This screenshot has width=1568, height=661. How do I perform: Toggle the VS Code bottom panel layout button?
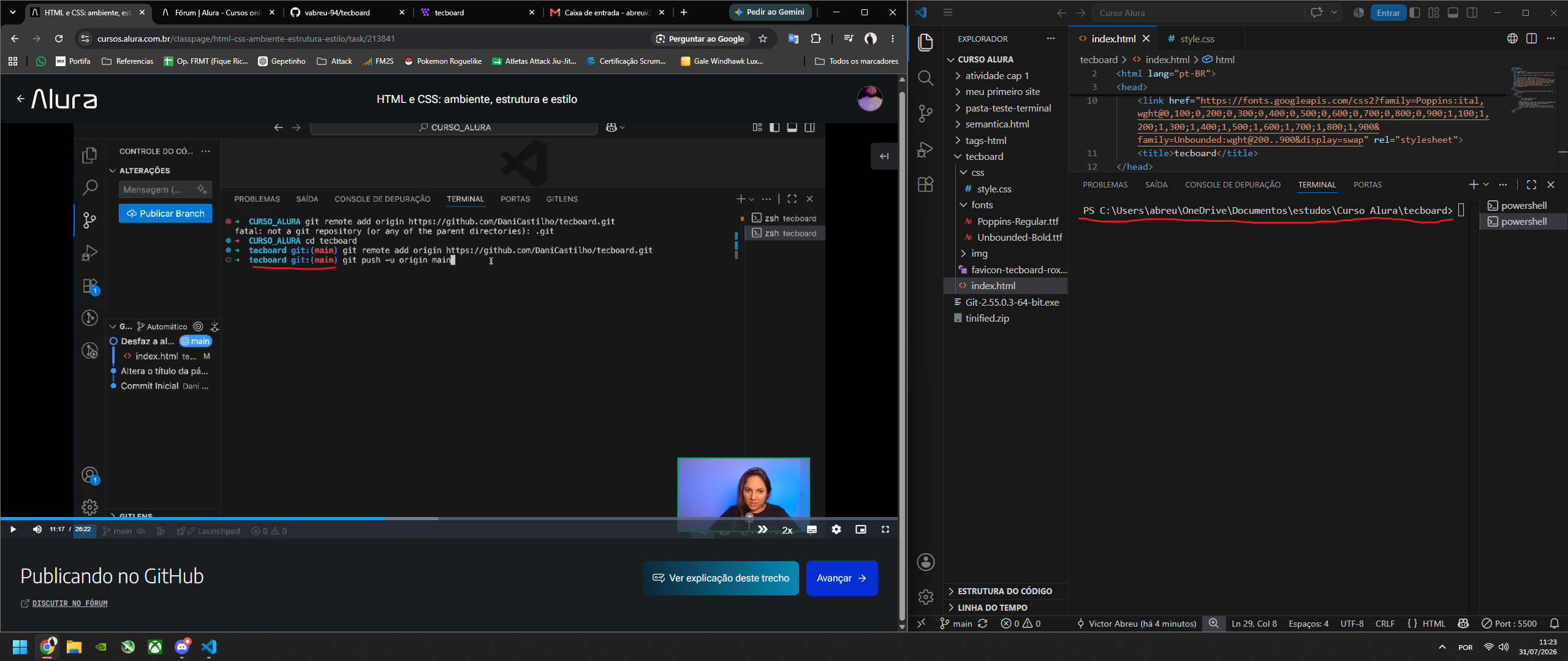tap(1453, 12)
